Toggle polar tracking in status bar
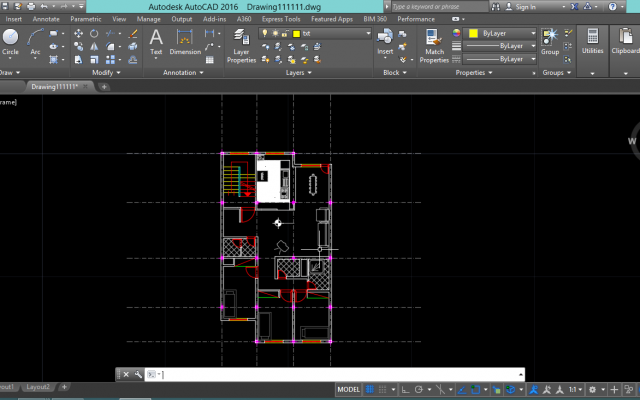Image resolution: width=640 pixels, height=400 pixels. pyautogui.click(x=418, y=389)
